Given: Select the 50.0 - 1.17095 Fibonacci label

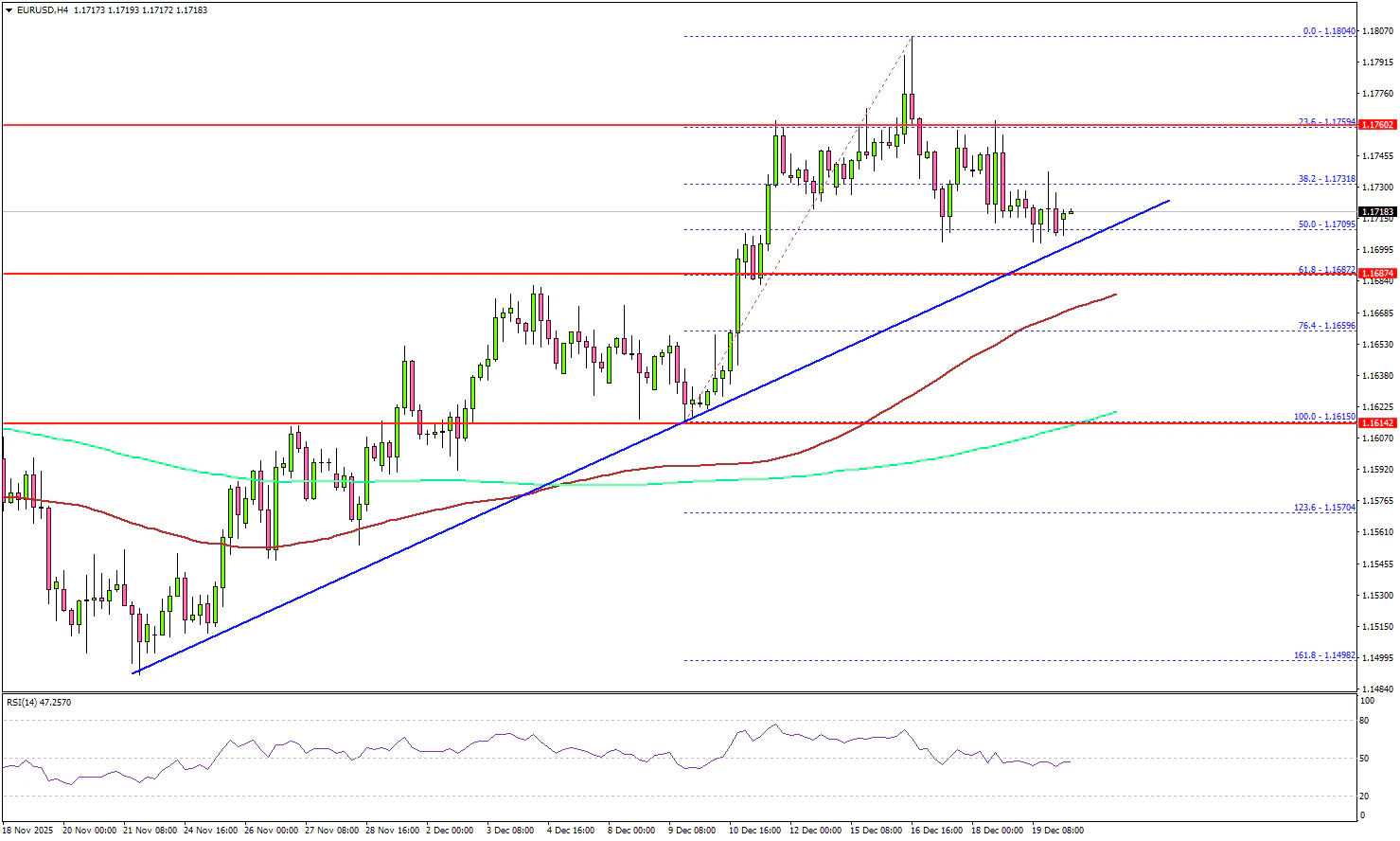Looking at the screenshot, I should 1326,224.
